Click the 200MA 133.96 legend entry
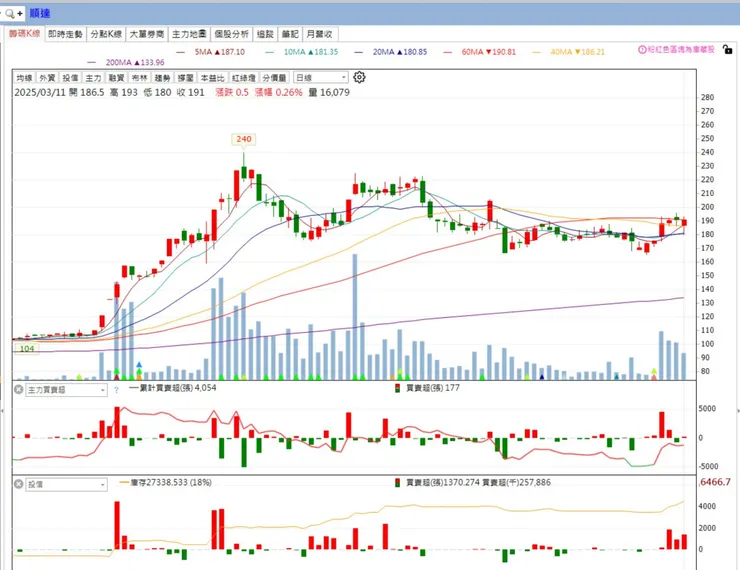The image size is (740, 570). (126, 62)
